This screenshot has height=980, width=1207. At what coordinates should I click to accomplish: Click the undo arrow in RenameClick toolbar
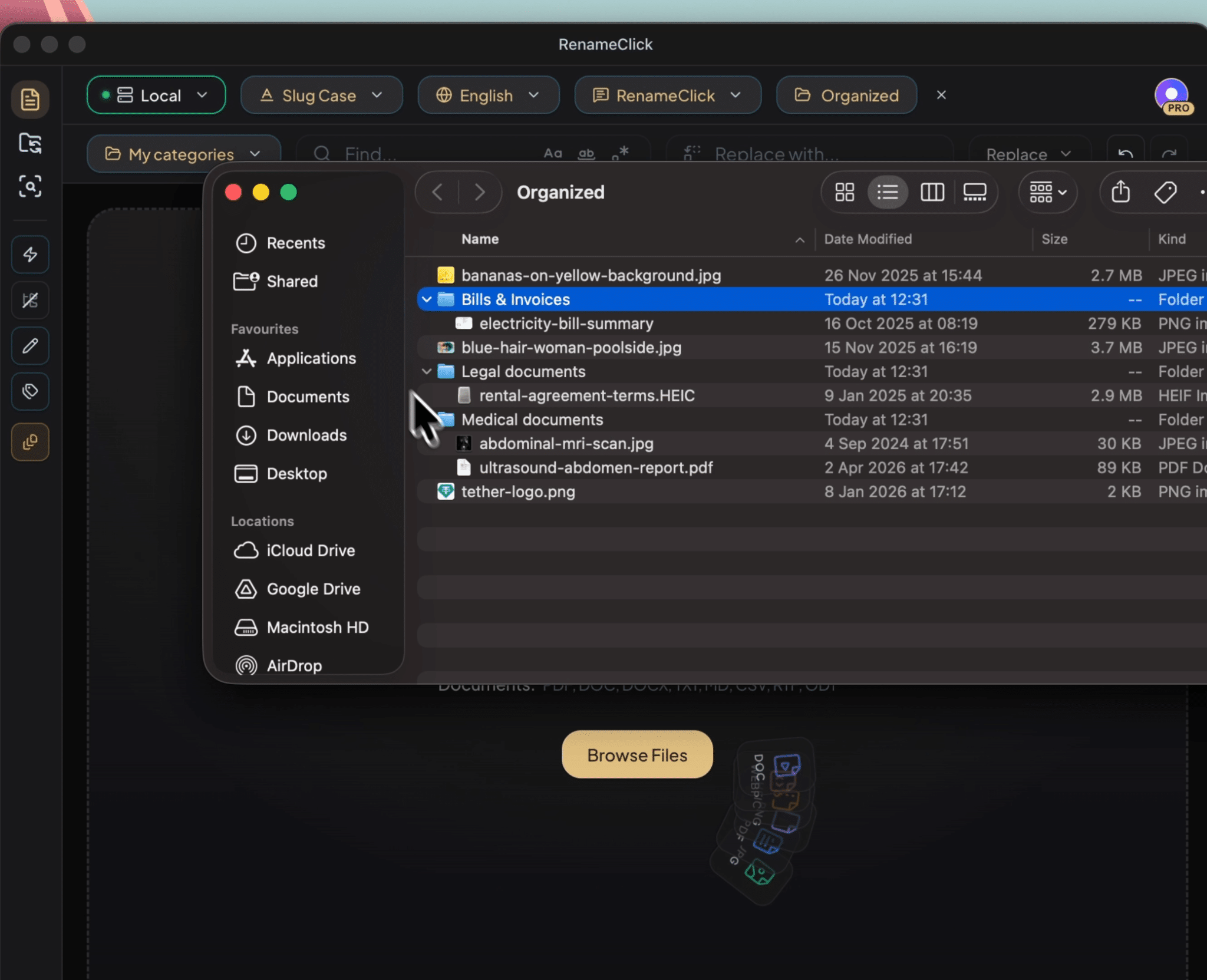(1126, 154)
